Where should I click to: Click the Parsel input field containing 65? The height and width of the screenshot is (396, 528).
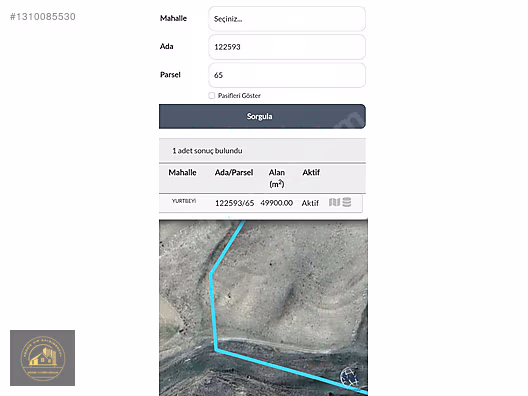pyautogui.click(x=287, y=75)
